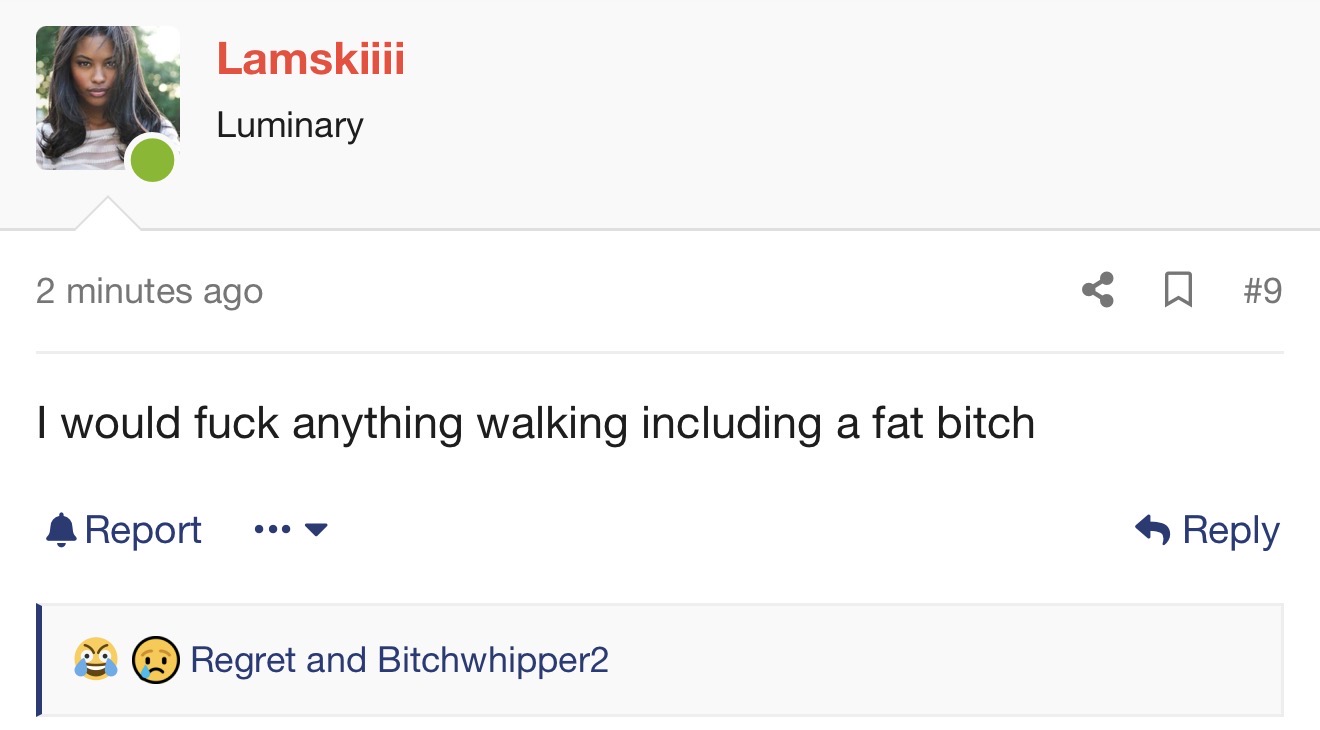Click the laughing-crying emoji reaction
The height and width of the screenshot is (730, 1320).
click(96, 660)
